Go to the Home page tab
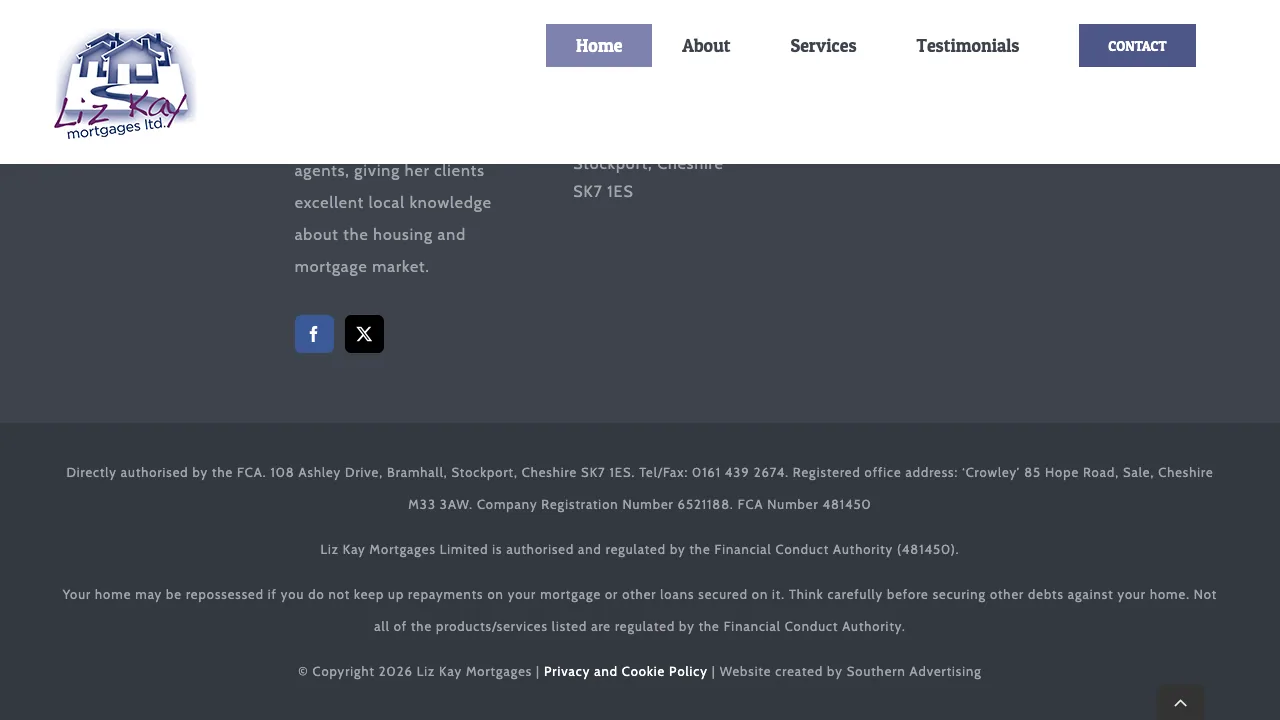The height and width of the screenshot is (720, 1280). pyautogui.click(x=598, y=46)
